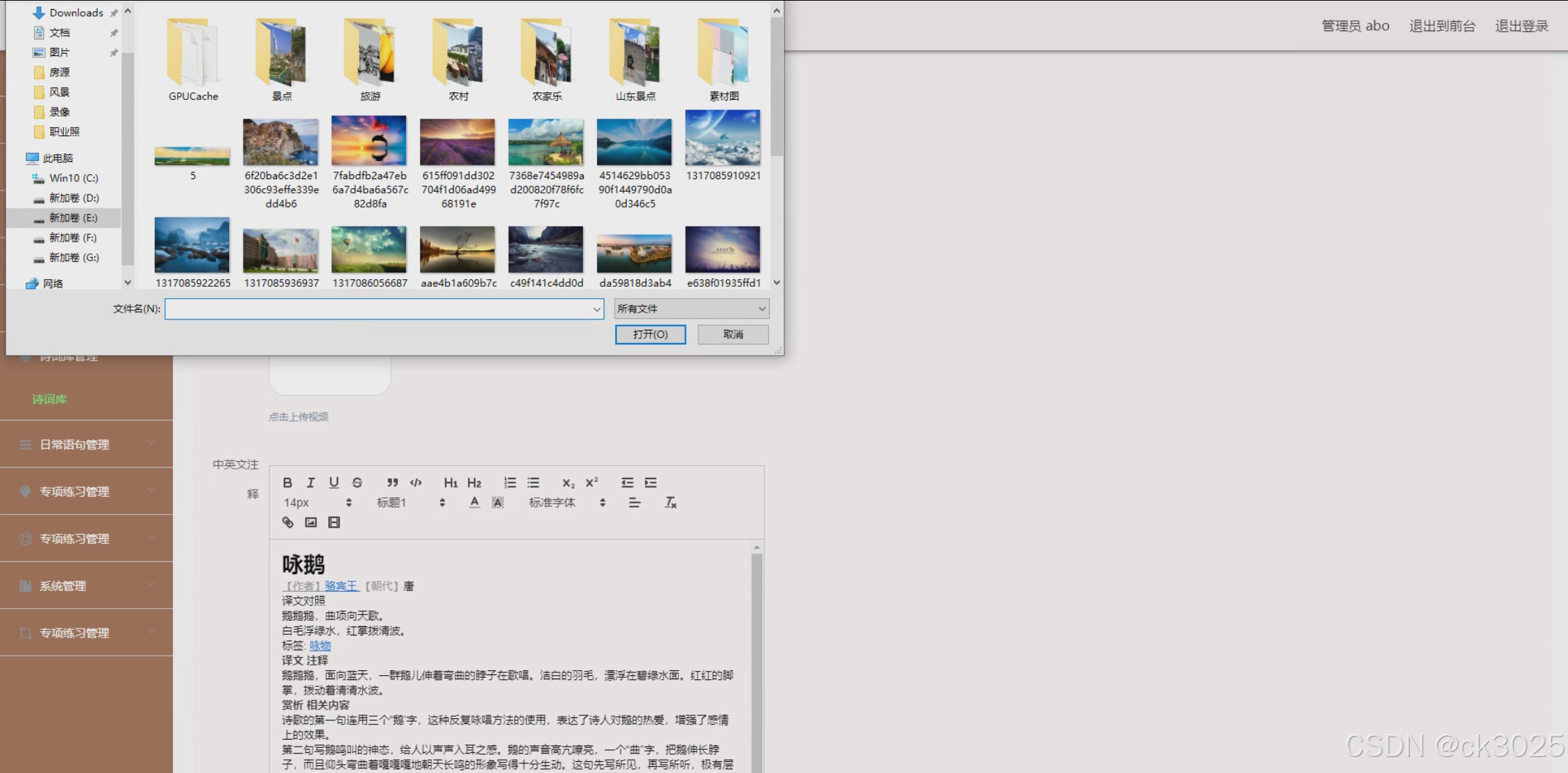This screenshot has height=773, width=1568.
Task: Open the 所有文件 file type dropdown
Action: point(691,308)
